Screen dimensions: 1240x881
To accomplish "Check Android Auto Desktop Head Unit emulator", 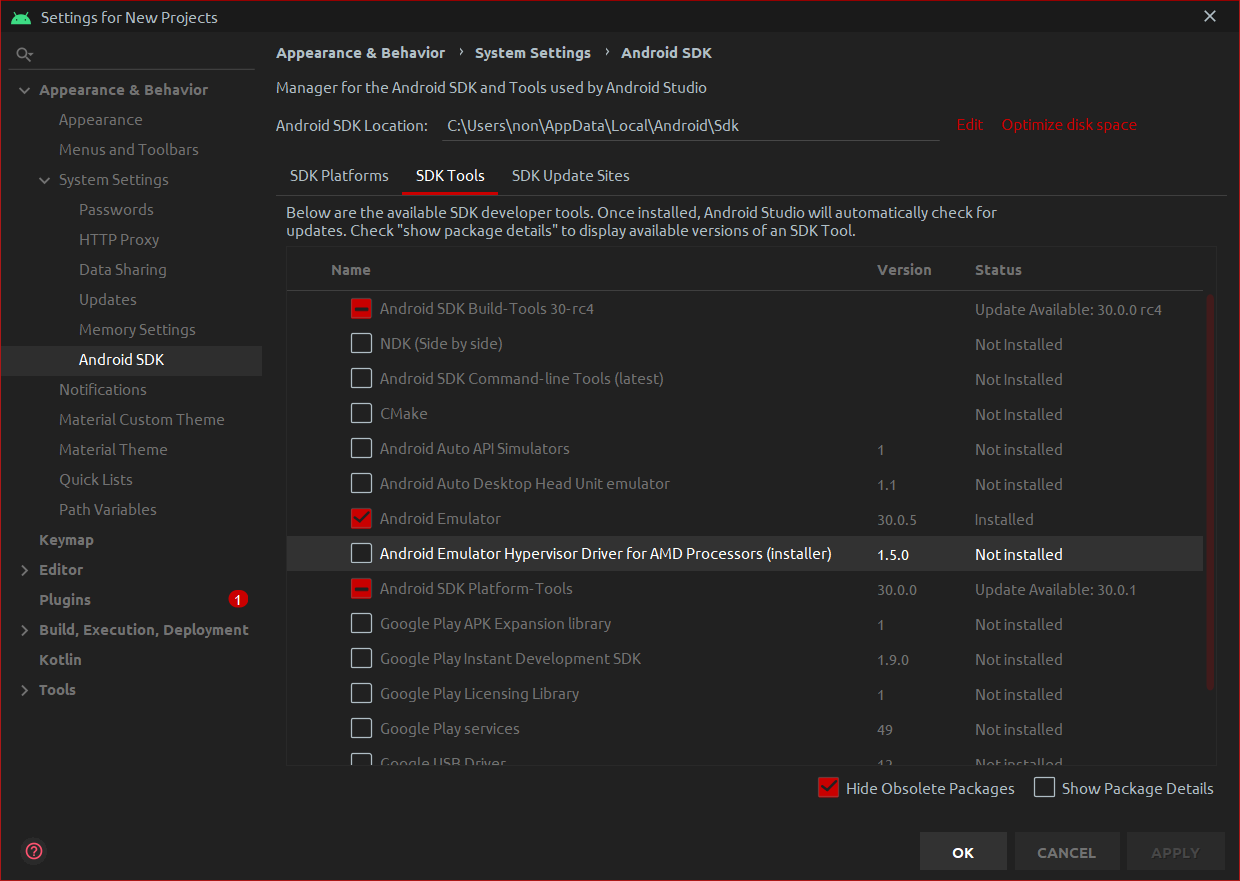I will coord(361,484).
